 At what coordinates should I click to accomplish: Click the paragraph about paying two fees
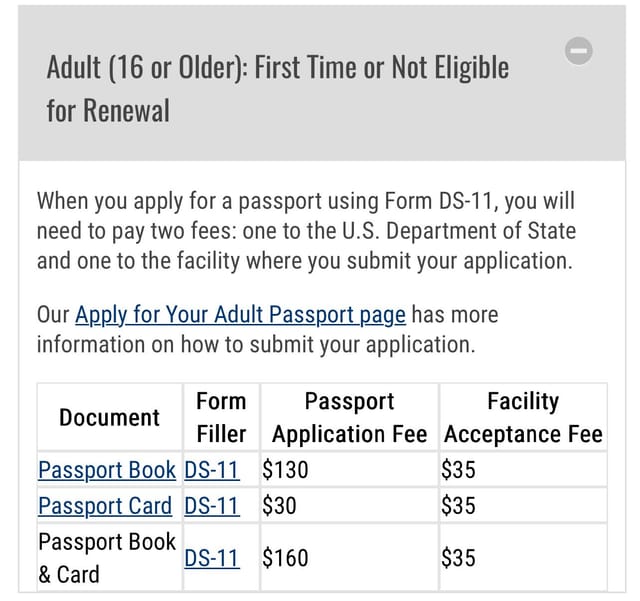[306, 231]
